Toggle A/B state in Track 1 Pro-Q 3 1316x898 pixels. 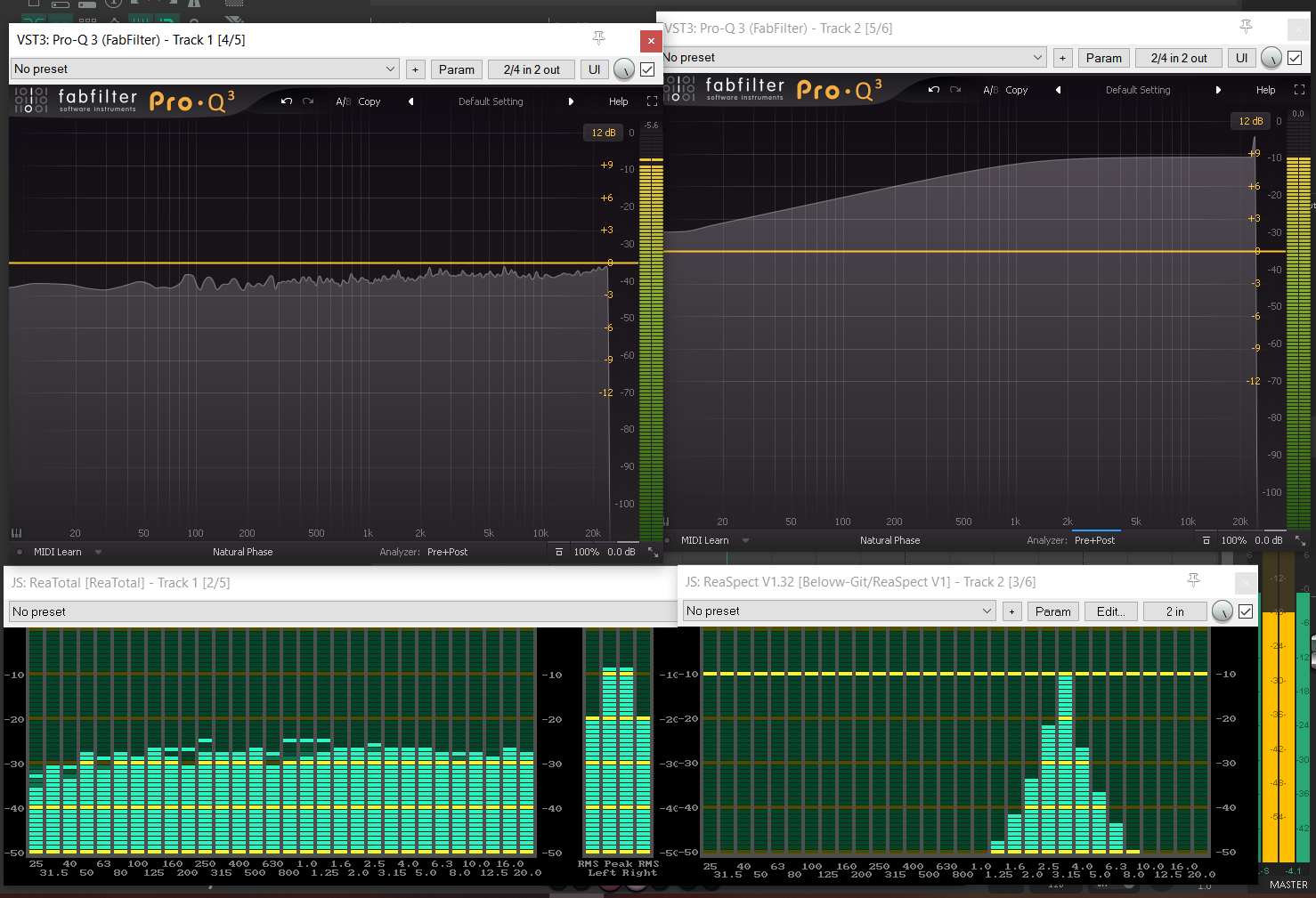coord(343,101)
